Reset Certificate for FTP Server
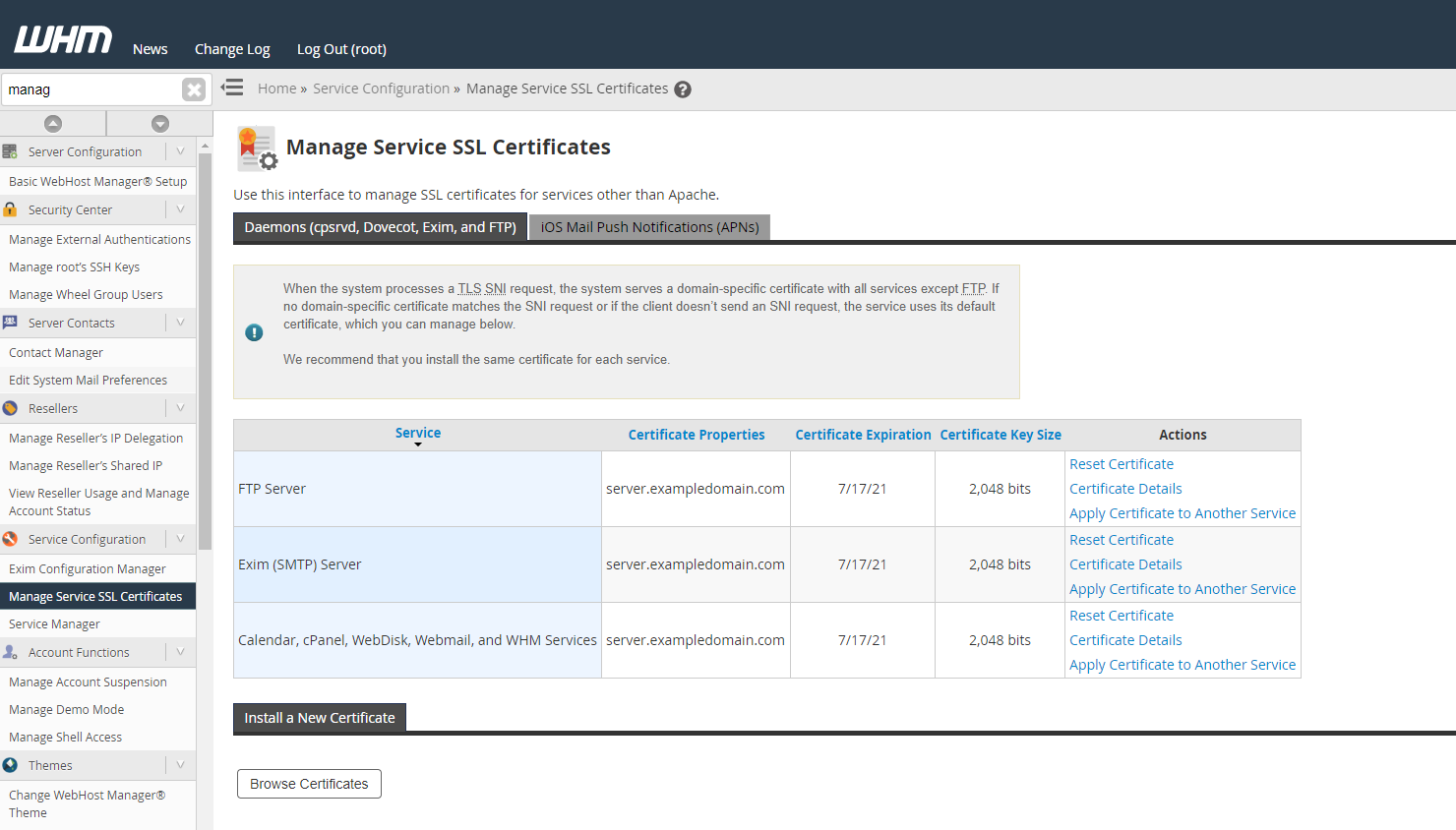Viewport: 1456px width, 830px height. (x=1122, y=464)
